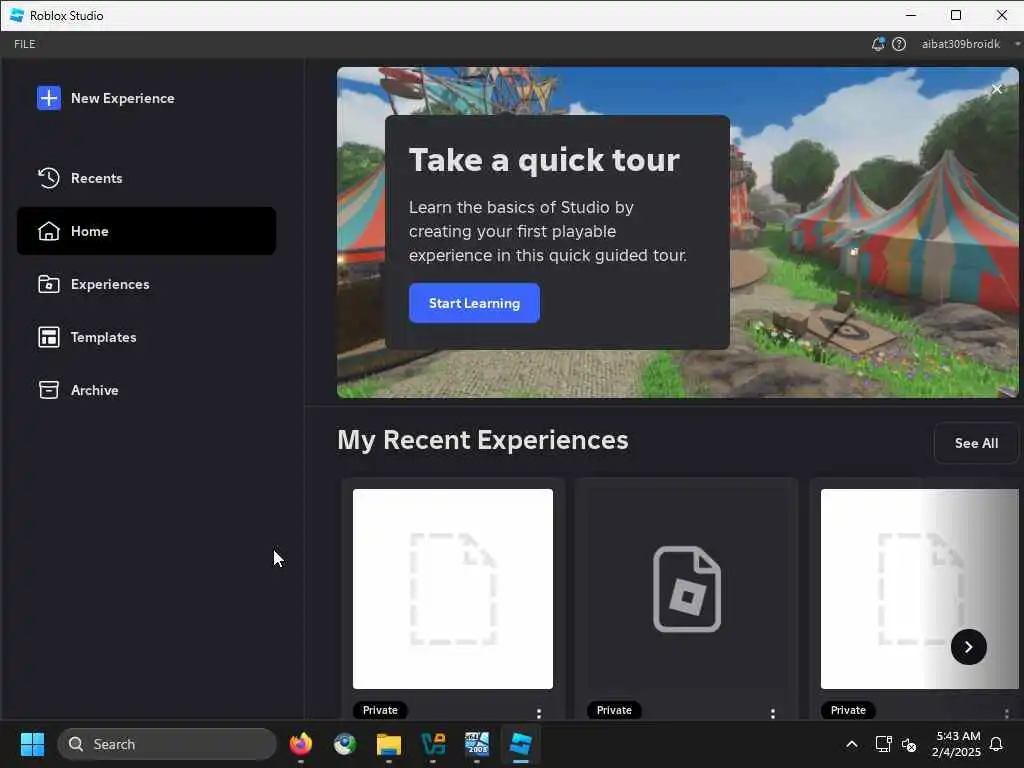
Task: Open the first blank experience thumbnail
Action: (453, 588)
